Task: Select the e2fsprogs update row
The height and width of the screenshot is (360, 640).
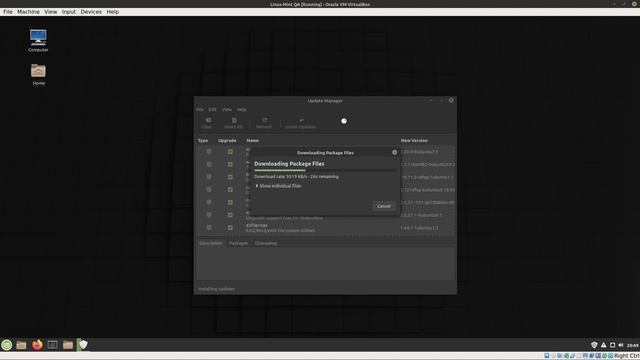Action: point(326,228)
